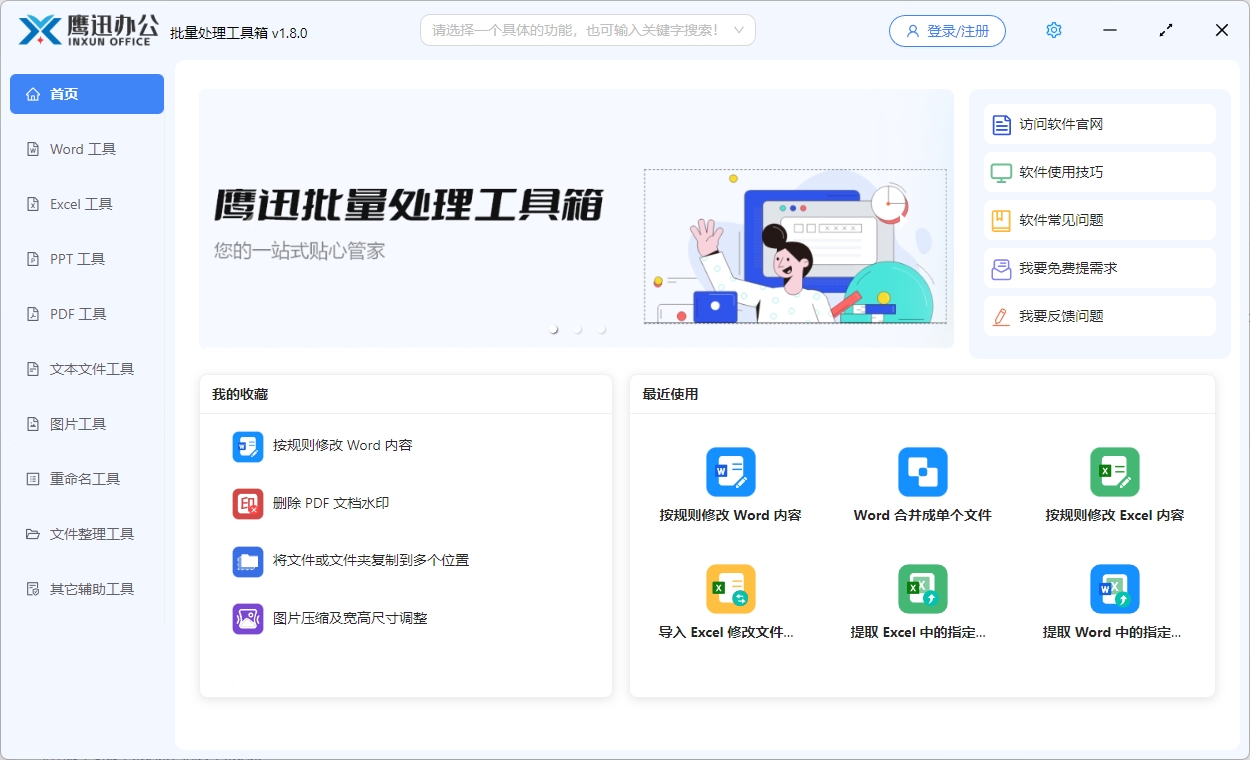Click the inbox icon beside 我要免费提需求
The width and height of the screenshot is (1250, 760).
(1001, 268)
